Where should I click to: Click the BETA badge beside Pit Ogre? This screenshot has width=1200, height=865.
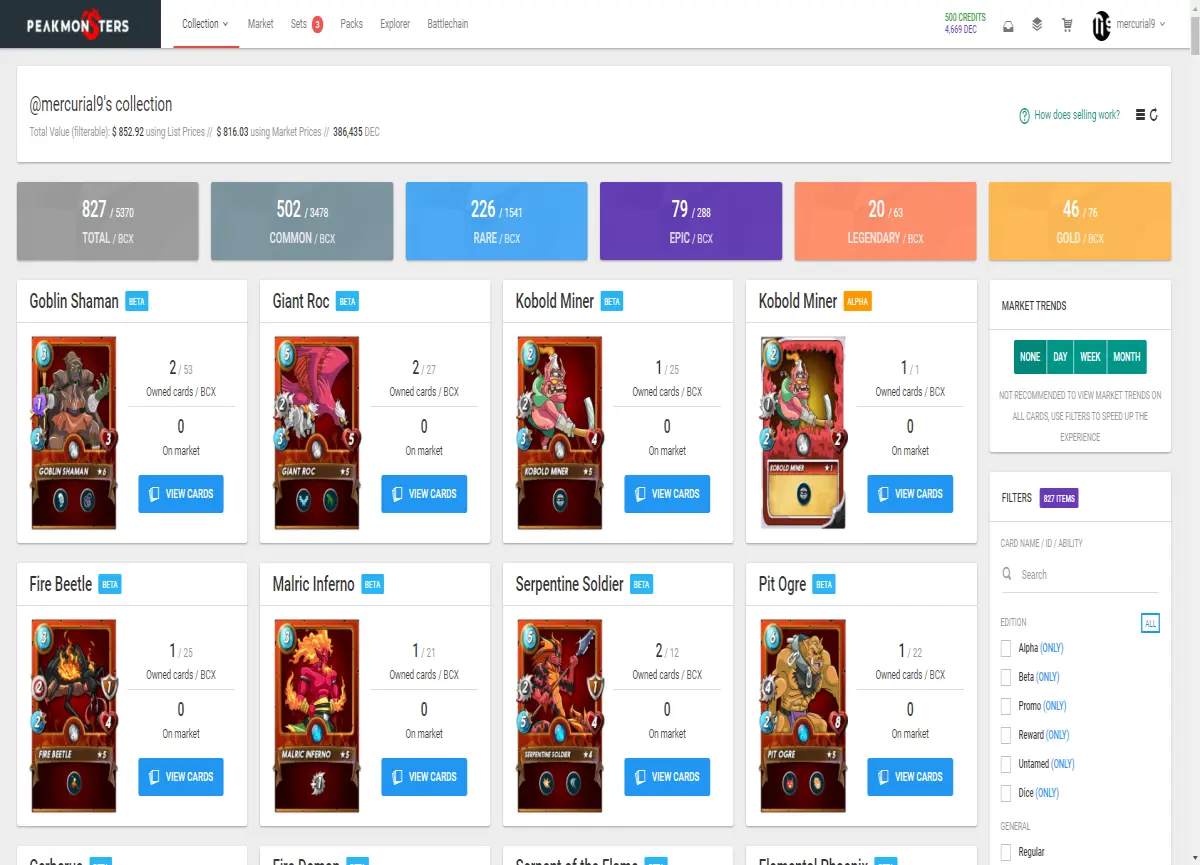[x=824, y=584]
